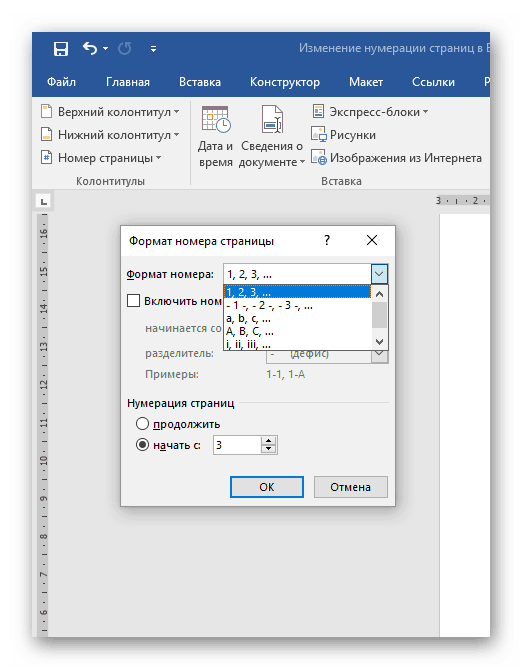The height and width of the screenshot is (672, 522).
Task: Select the начать с radio button
Action: (142, 445)
